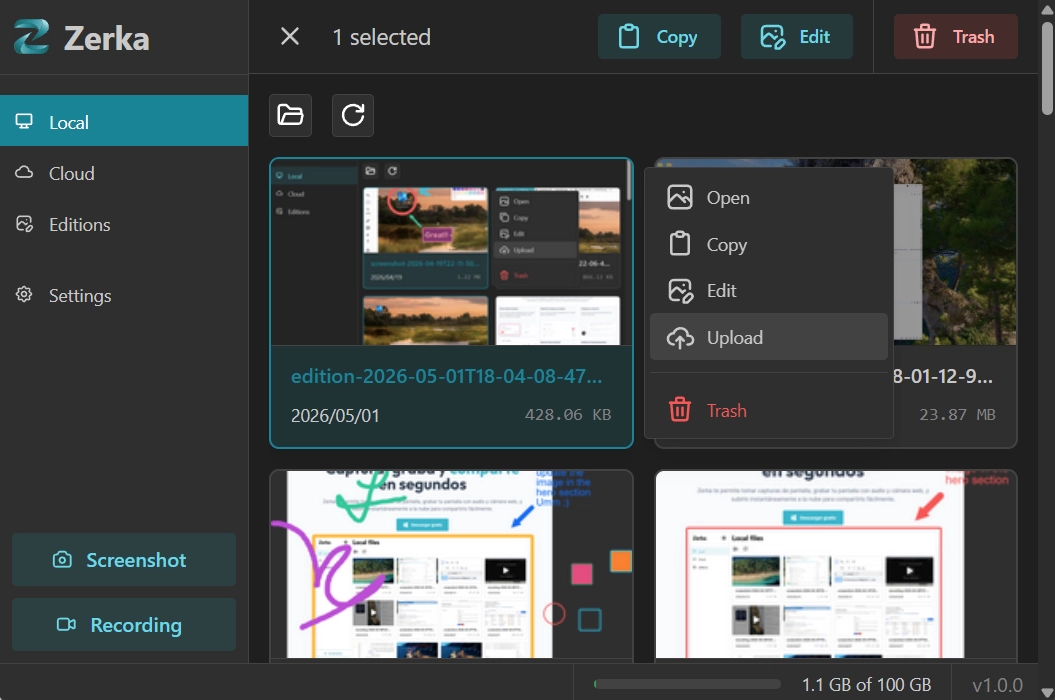Screen dimensions: 1055x700
Task: Click the storage usage progress bar
Action: [688, 685]
